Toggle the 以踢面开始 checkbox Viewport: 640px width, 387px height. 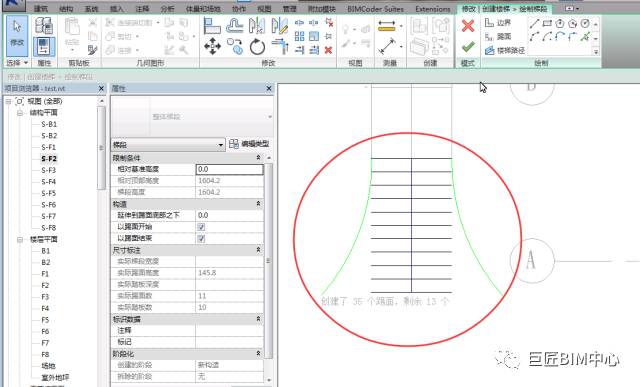201,227
